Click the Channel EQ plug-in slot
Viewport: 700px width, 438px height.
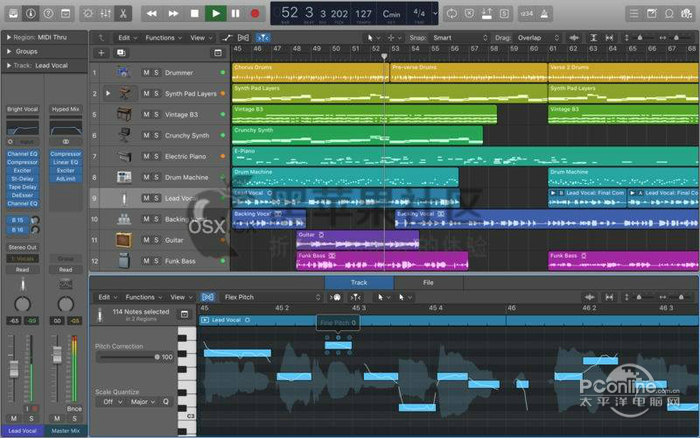pyautogui.click(x=22, y=155)
